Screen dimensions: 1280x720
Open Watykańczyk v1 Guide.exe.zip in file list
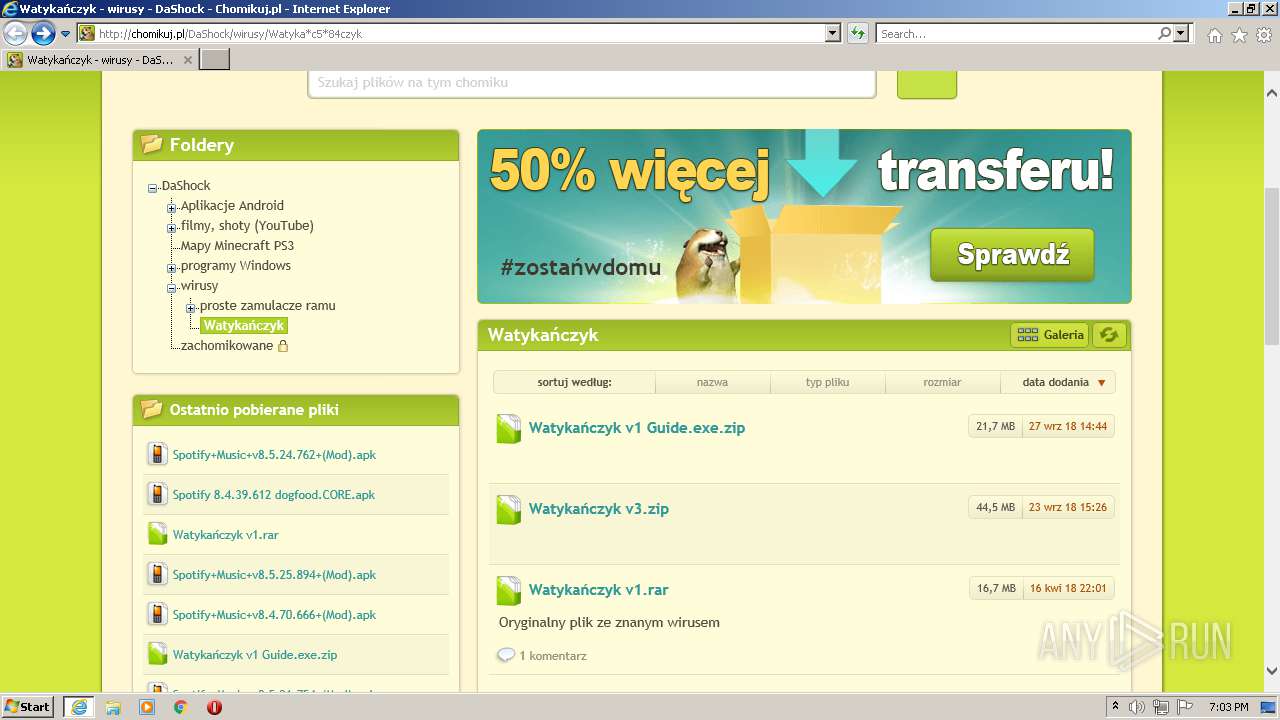[x=637, y=427]
